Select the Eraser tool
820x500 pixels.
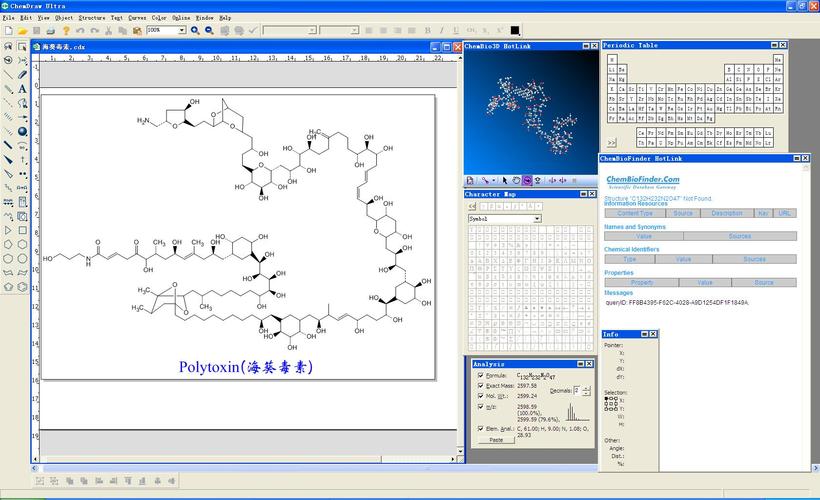pos(22,75)
